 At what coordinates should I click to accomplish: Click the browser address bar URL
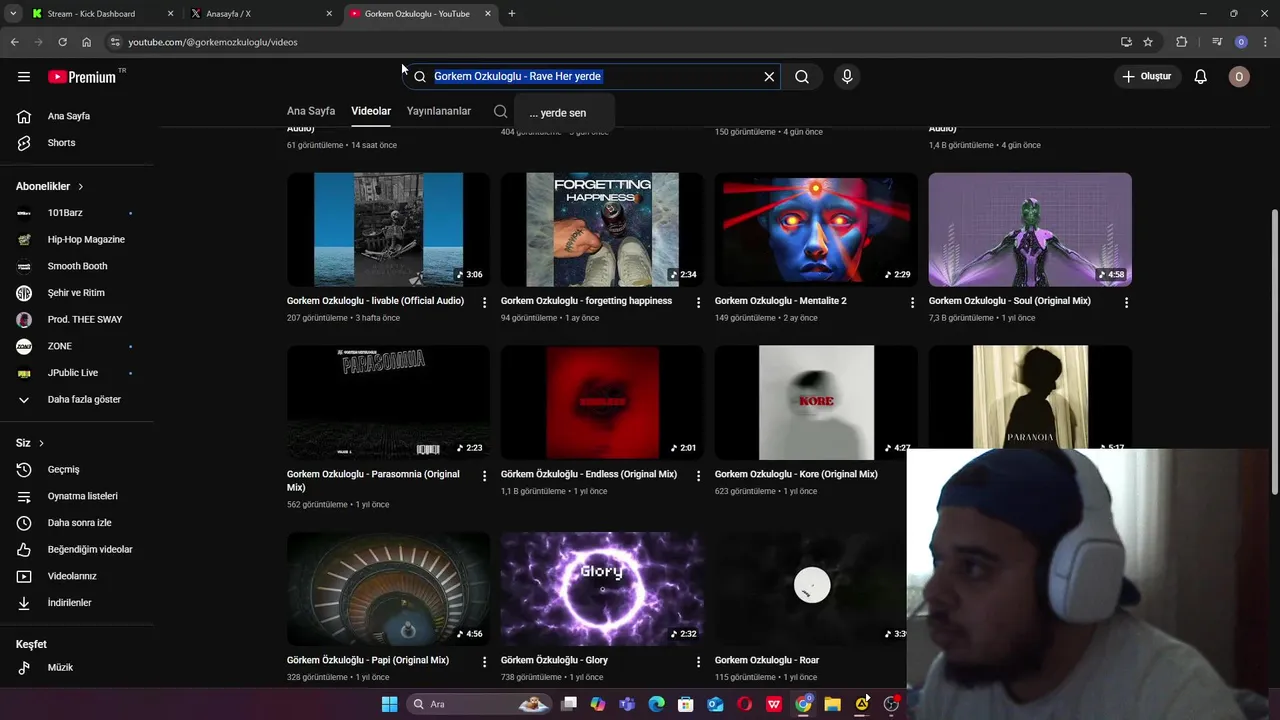213,42
